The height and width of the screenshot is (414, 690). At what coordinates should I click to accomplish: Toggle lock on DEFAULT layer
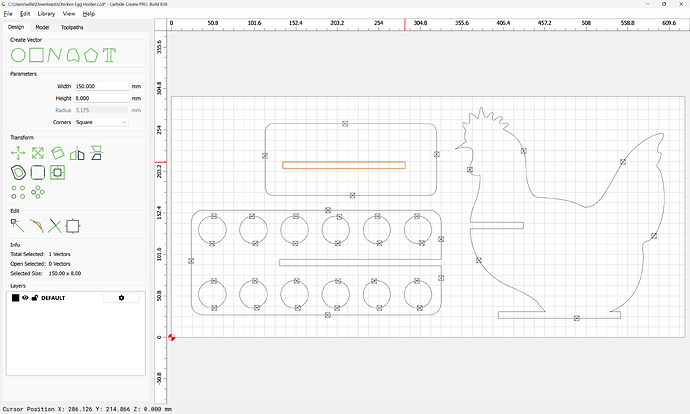pyautogui.click(x=34, y=298)
